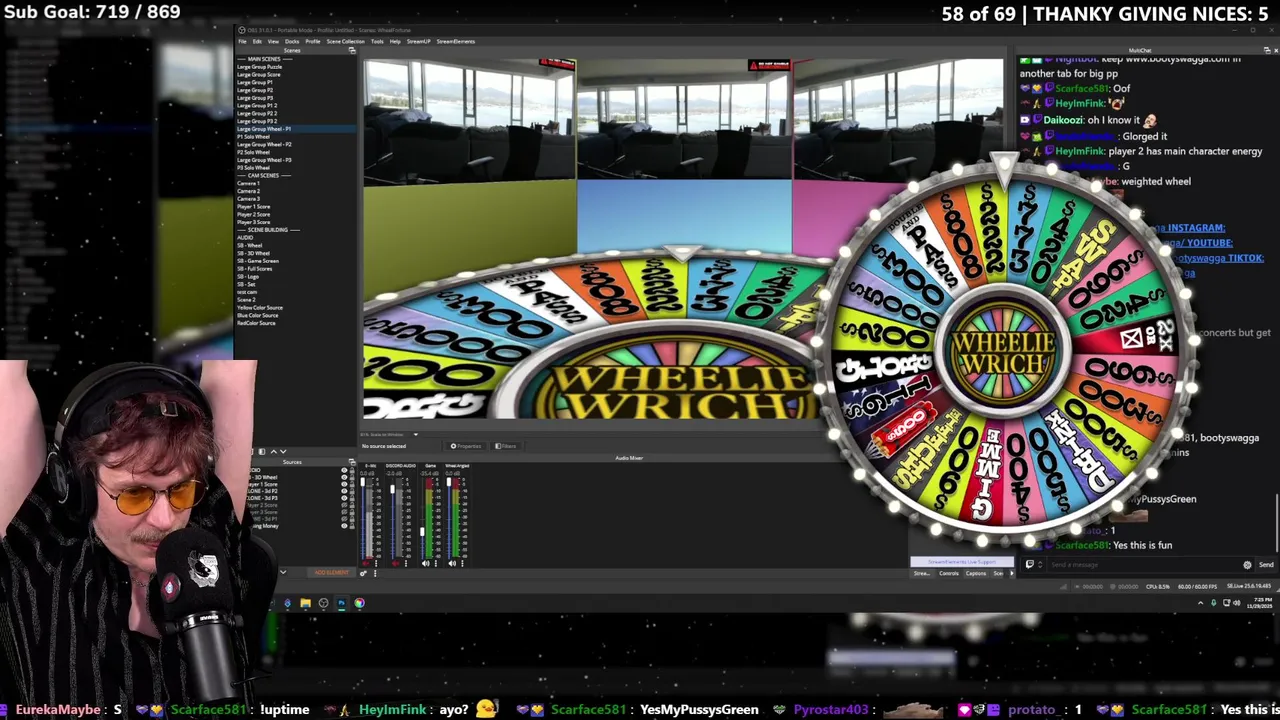
Task: Open the Scene Collection menu
Action: [346, 42]
